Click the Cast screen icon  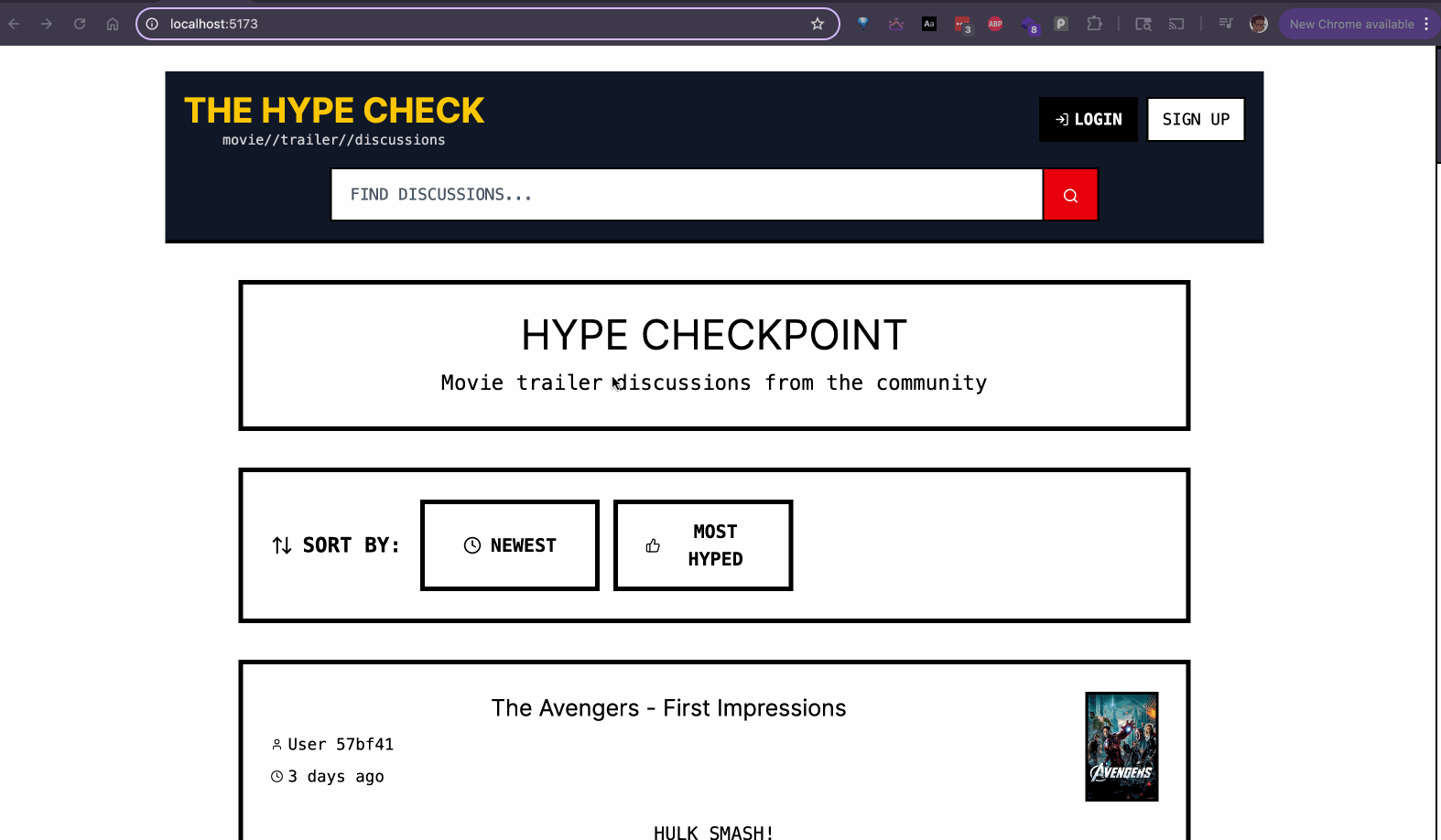click(1176, 24)
